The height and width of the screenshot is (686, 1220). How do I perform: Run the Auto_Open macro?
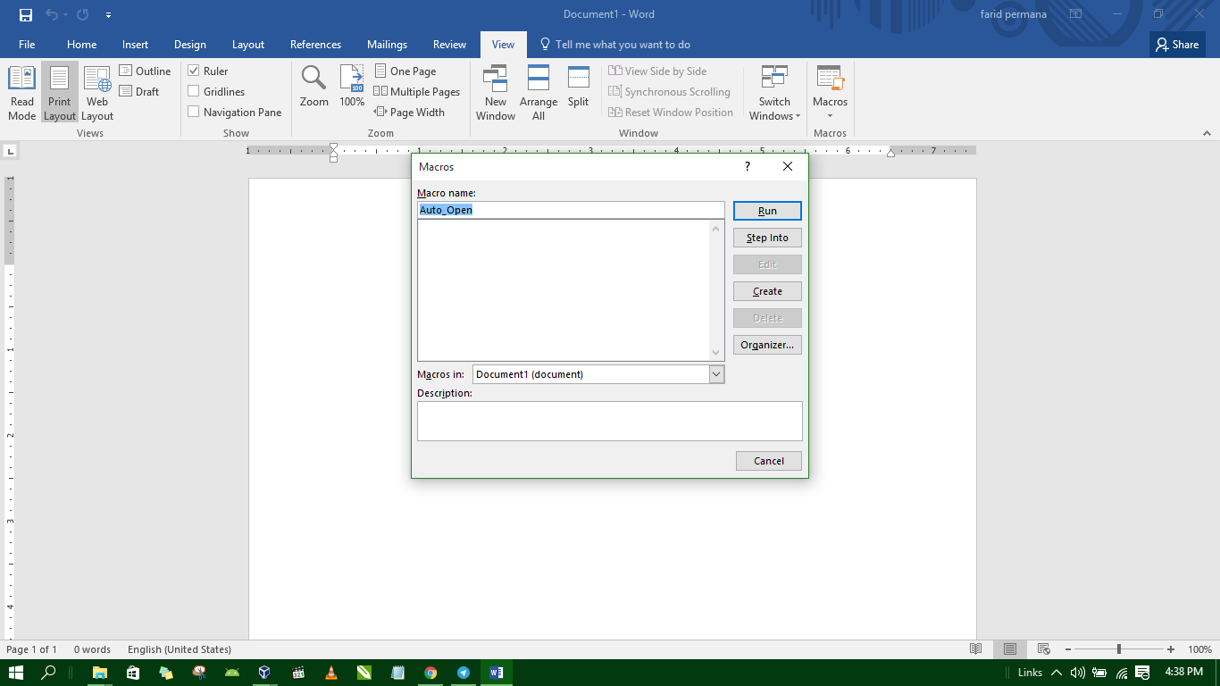(x=766, y=210)
